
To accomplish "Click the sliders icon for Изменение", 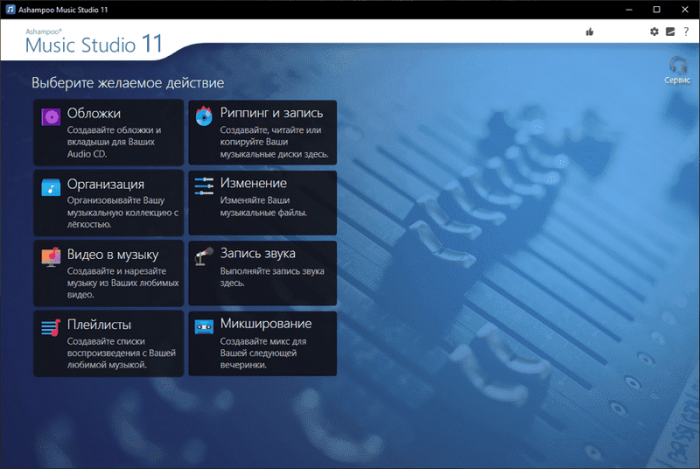I will coord(204,186).
